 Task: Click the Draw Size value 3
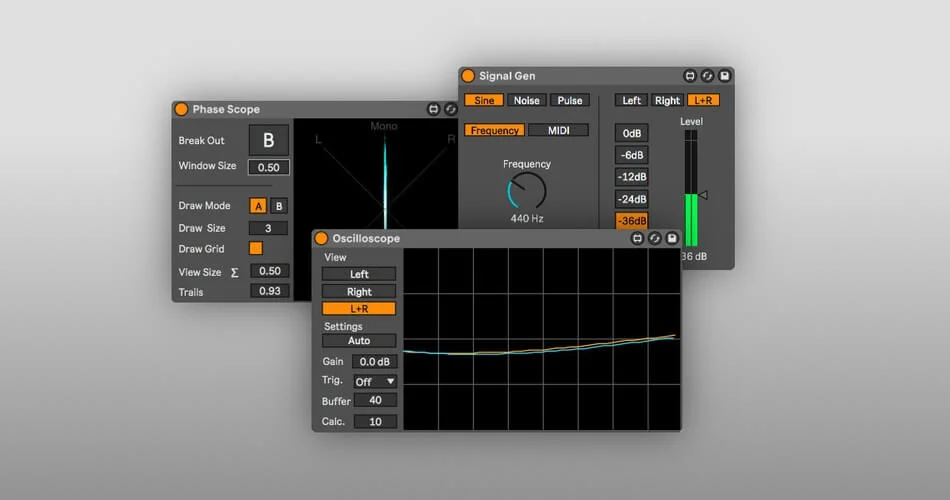268,228
